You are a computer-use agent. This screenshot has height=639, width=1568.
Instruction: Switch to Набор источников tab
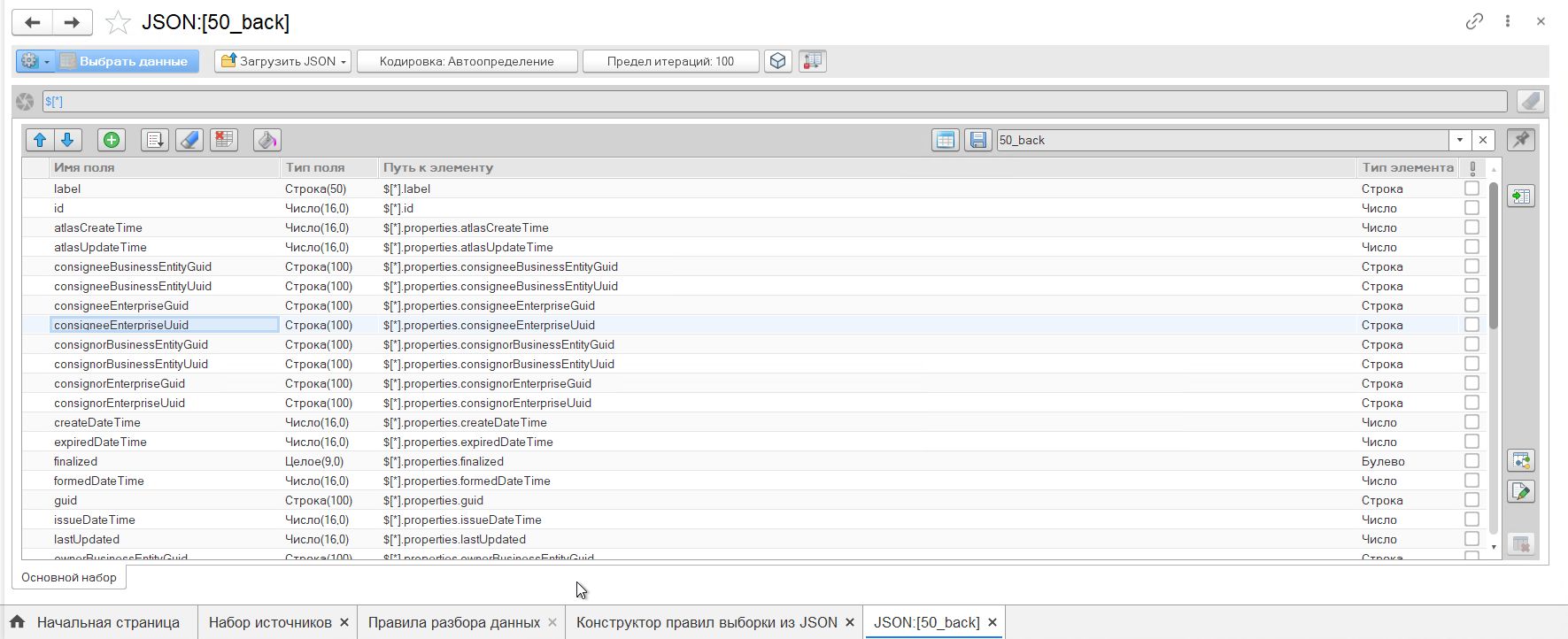[x=269, y=622]
